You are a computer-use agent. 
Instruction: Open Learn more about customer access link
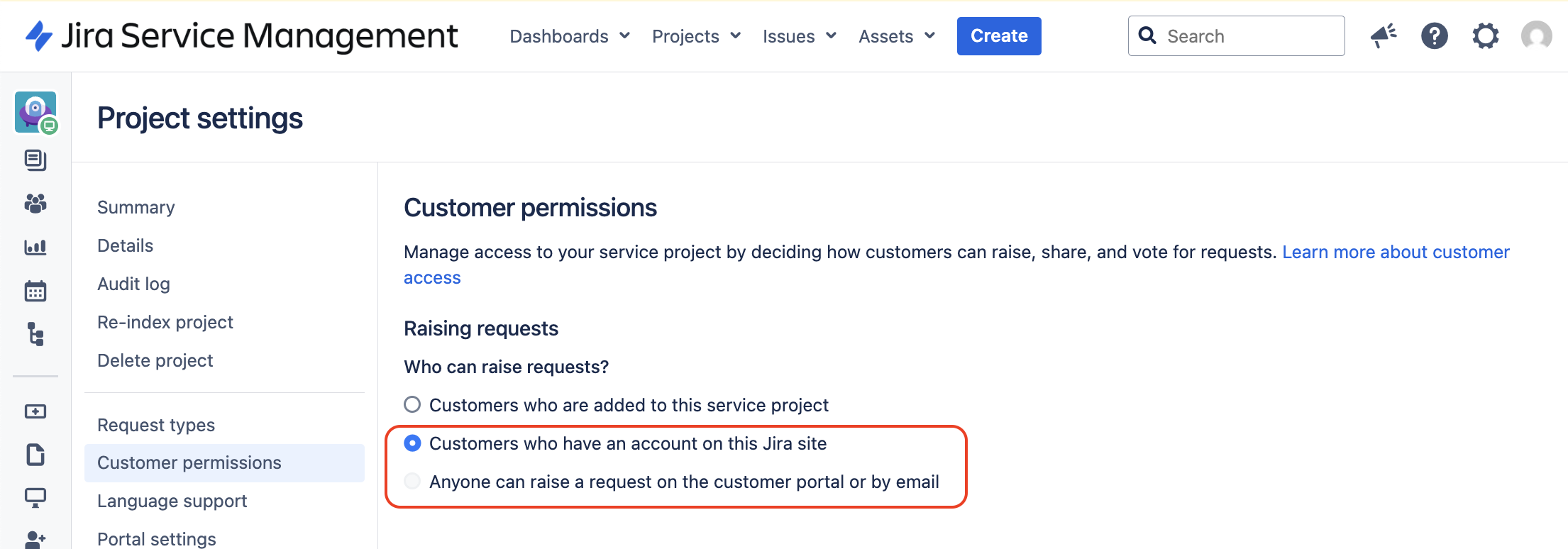pyautogui.click(x=1396, y=252)
